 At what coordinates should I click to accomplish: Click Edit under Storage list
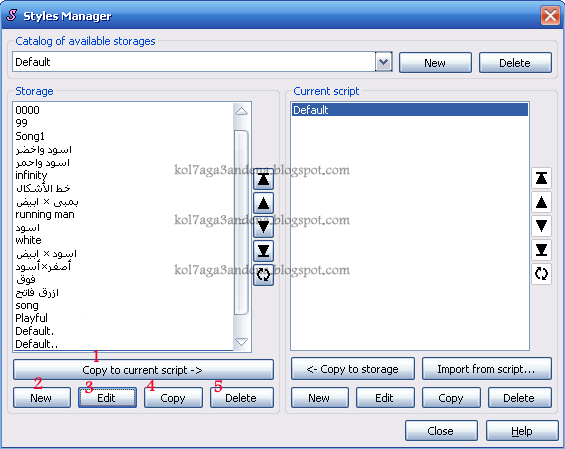tap(107, 398)
